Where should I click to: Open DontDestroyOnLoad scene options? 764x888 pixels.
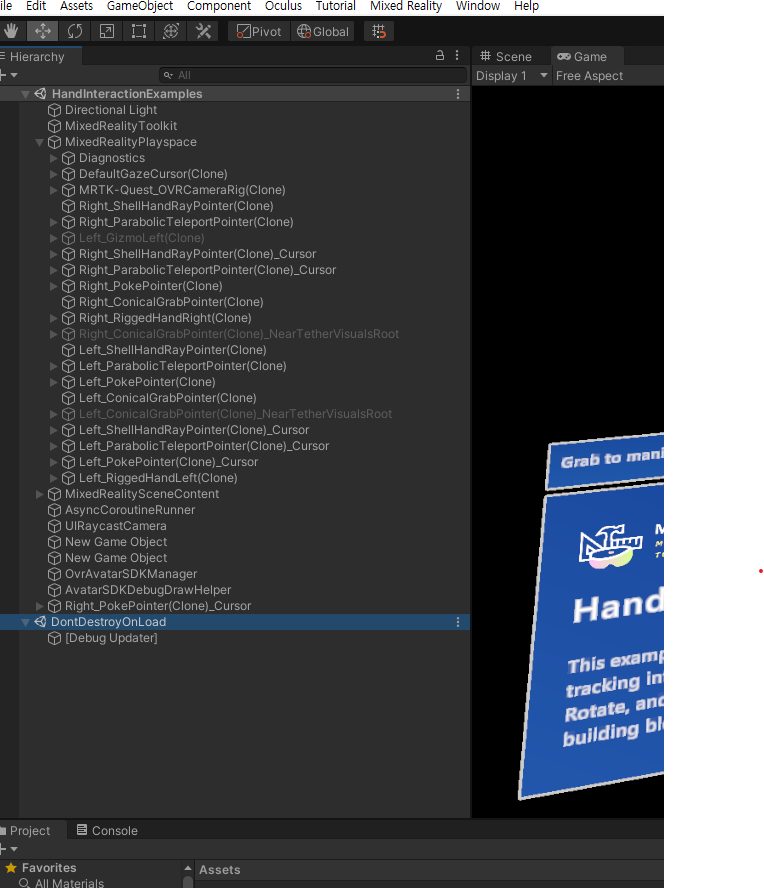click(x=458, y=622)
